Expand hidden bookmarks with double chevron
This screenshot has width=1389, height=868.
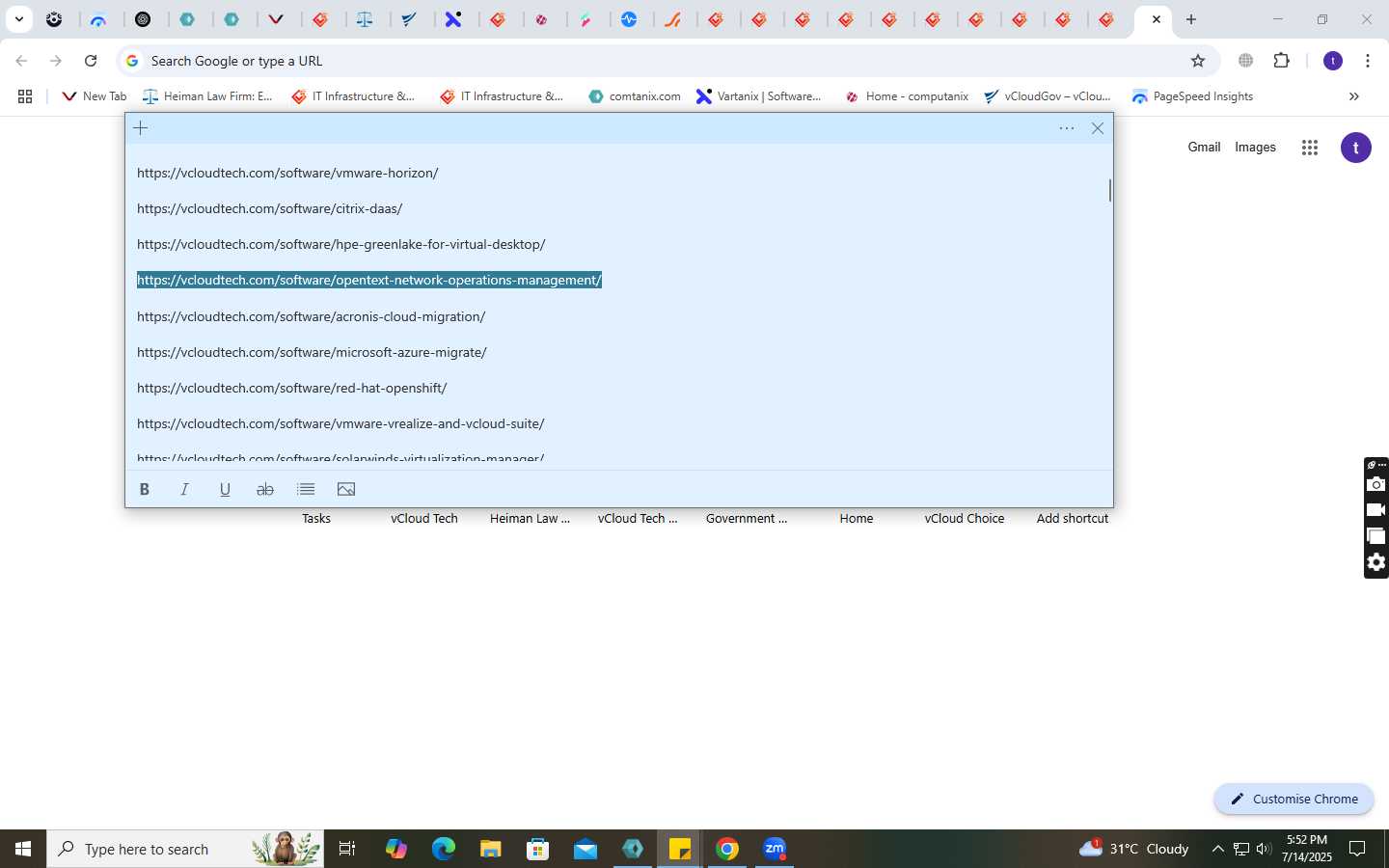click(1353, 96)
